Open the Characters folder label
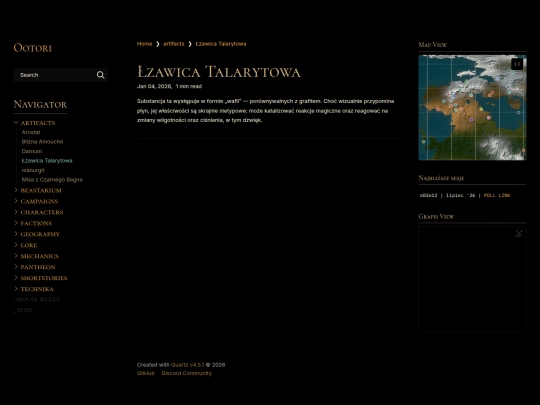Viewport: 540px width, 405px height. (42, 212)
